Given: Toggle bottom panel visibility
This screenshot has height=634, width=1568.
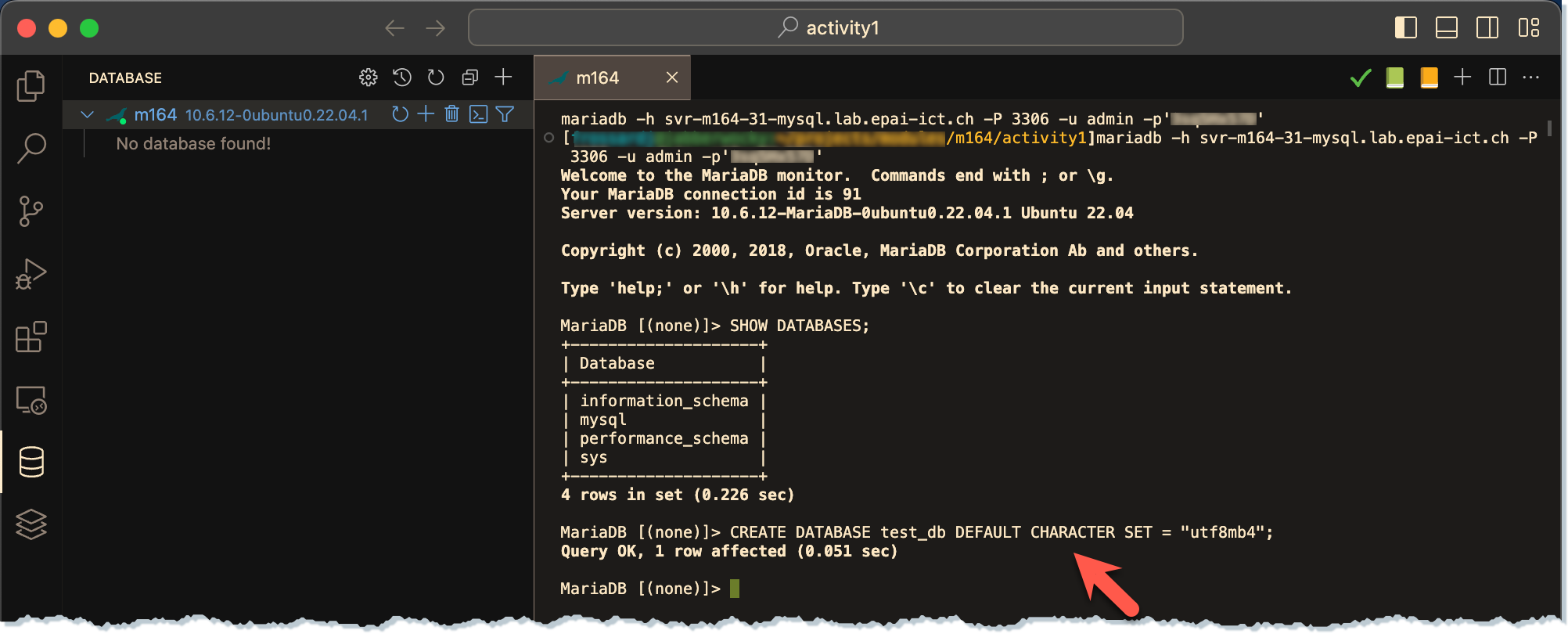Looking at the screenshot, I should point(1447,27).
